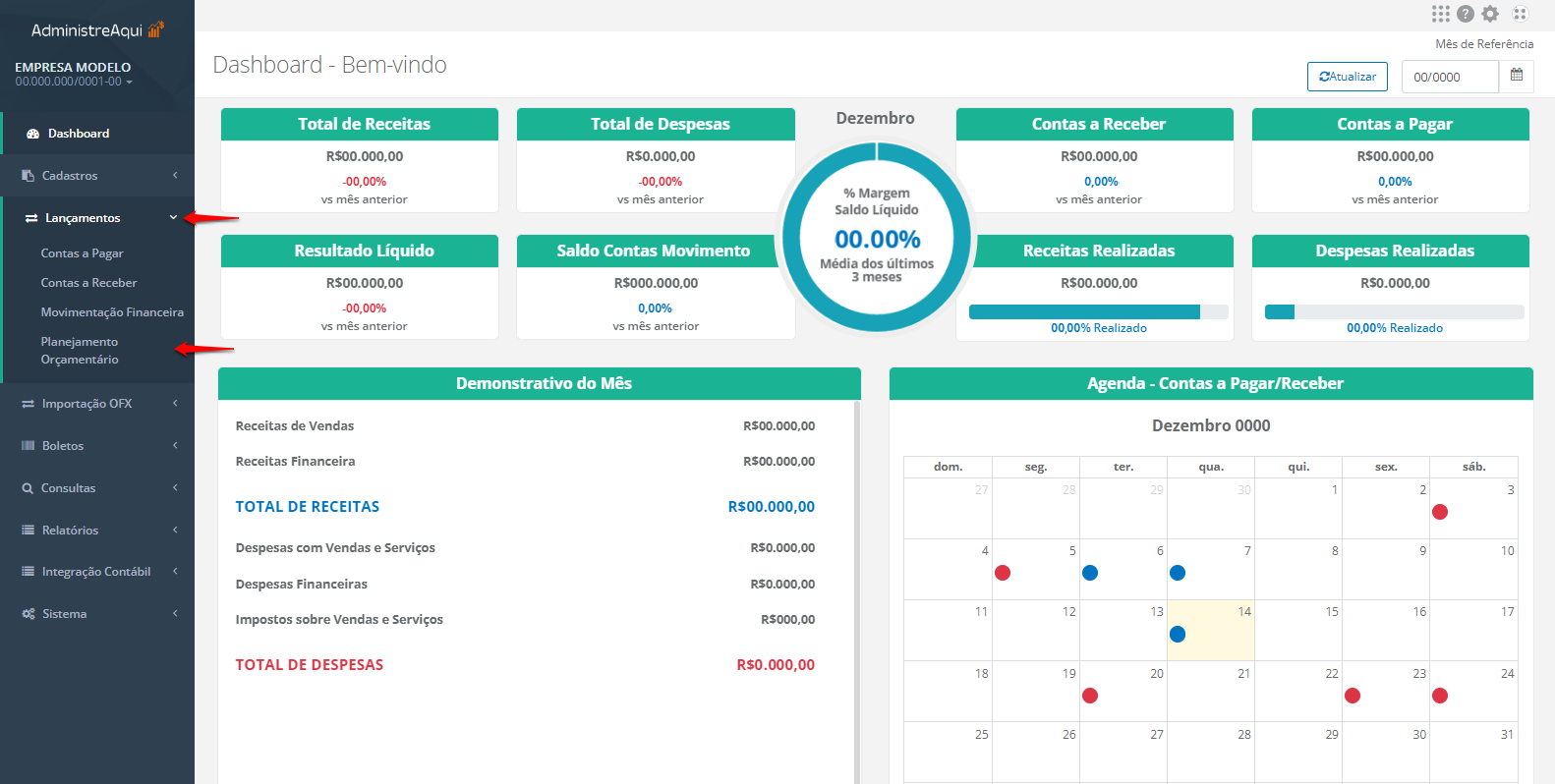Open Planejamento Orçamentário submenu item
1555x784 pixels.
click(80, 351)
